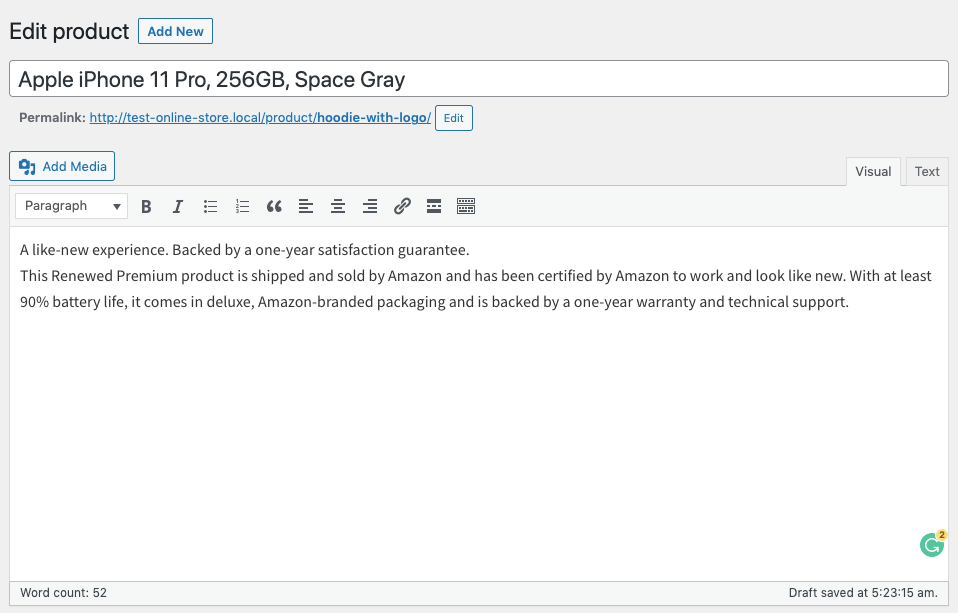Screen dimensions: 958x613
Task: Apply blockquote formatting
Action: pyautogui.click(x=274, y=207)
